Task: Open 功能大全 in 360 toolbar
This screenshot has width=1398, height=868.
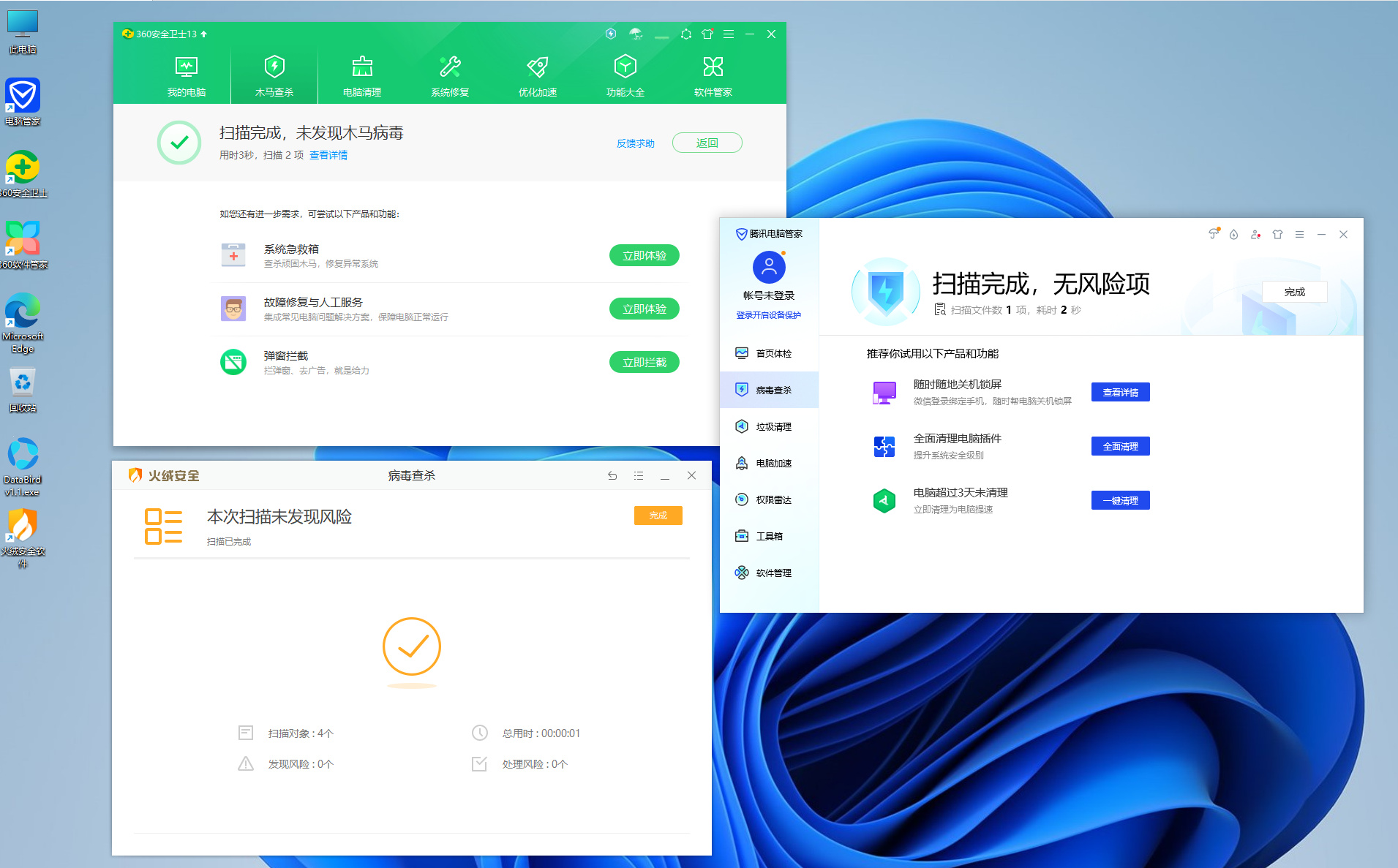Action: tap(625, 75)
